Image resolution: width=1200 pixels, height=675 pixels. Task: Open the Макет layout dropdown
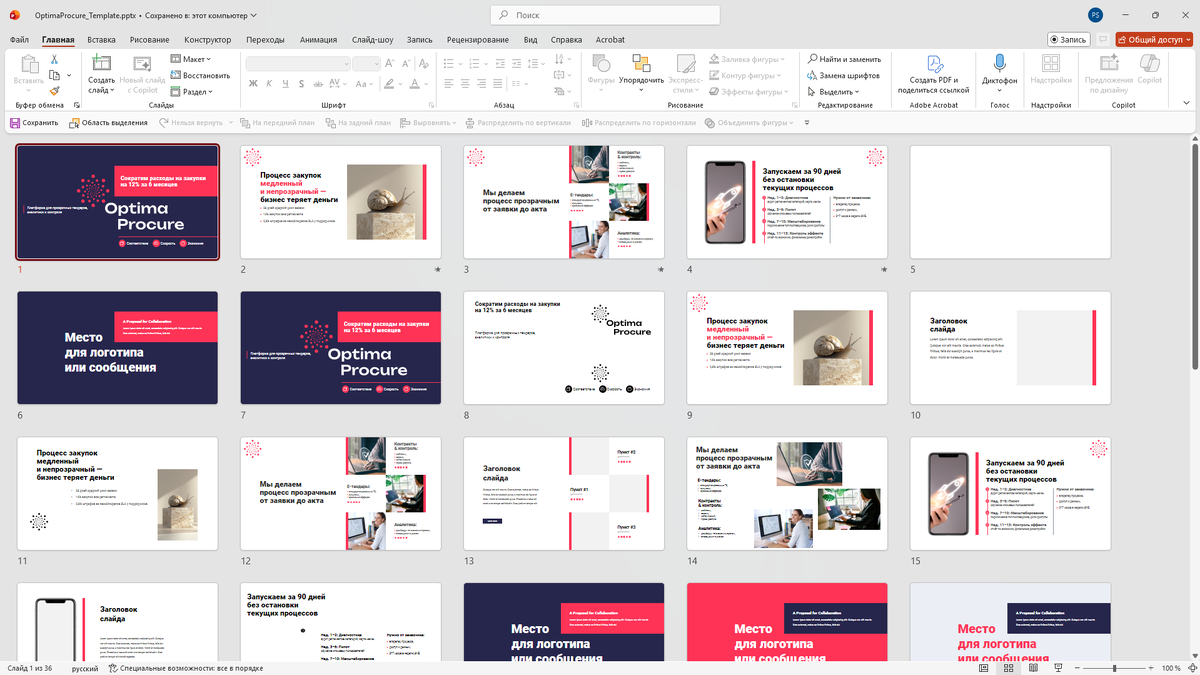pos(191,59)
